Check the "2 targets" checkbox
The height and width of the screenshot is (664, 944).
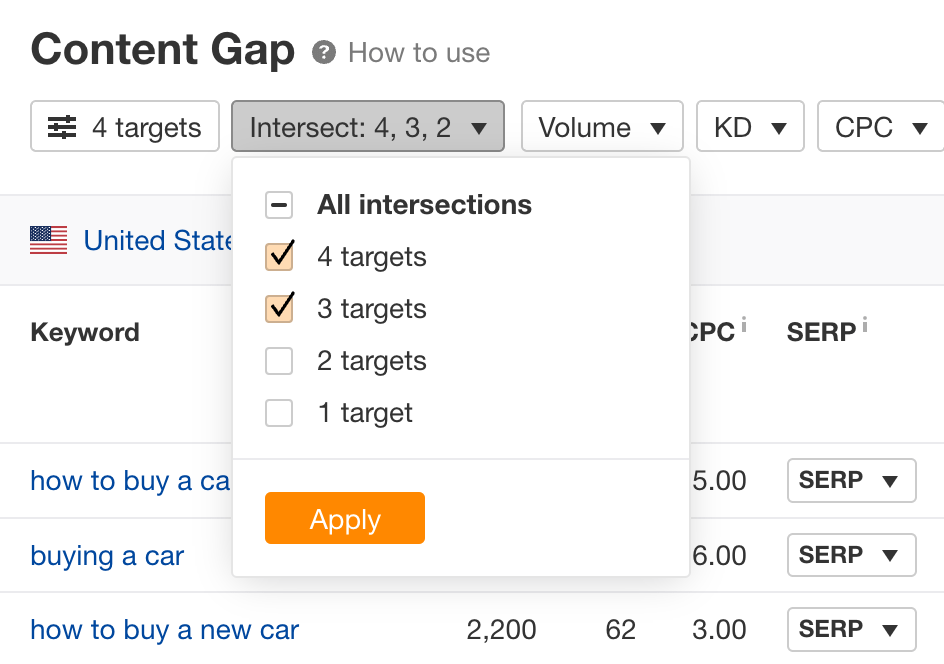pyautogui.click(x=279, y=361)
